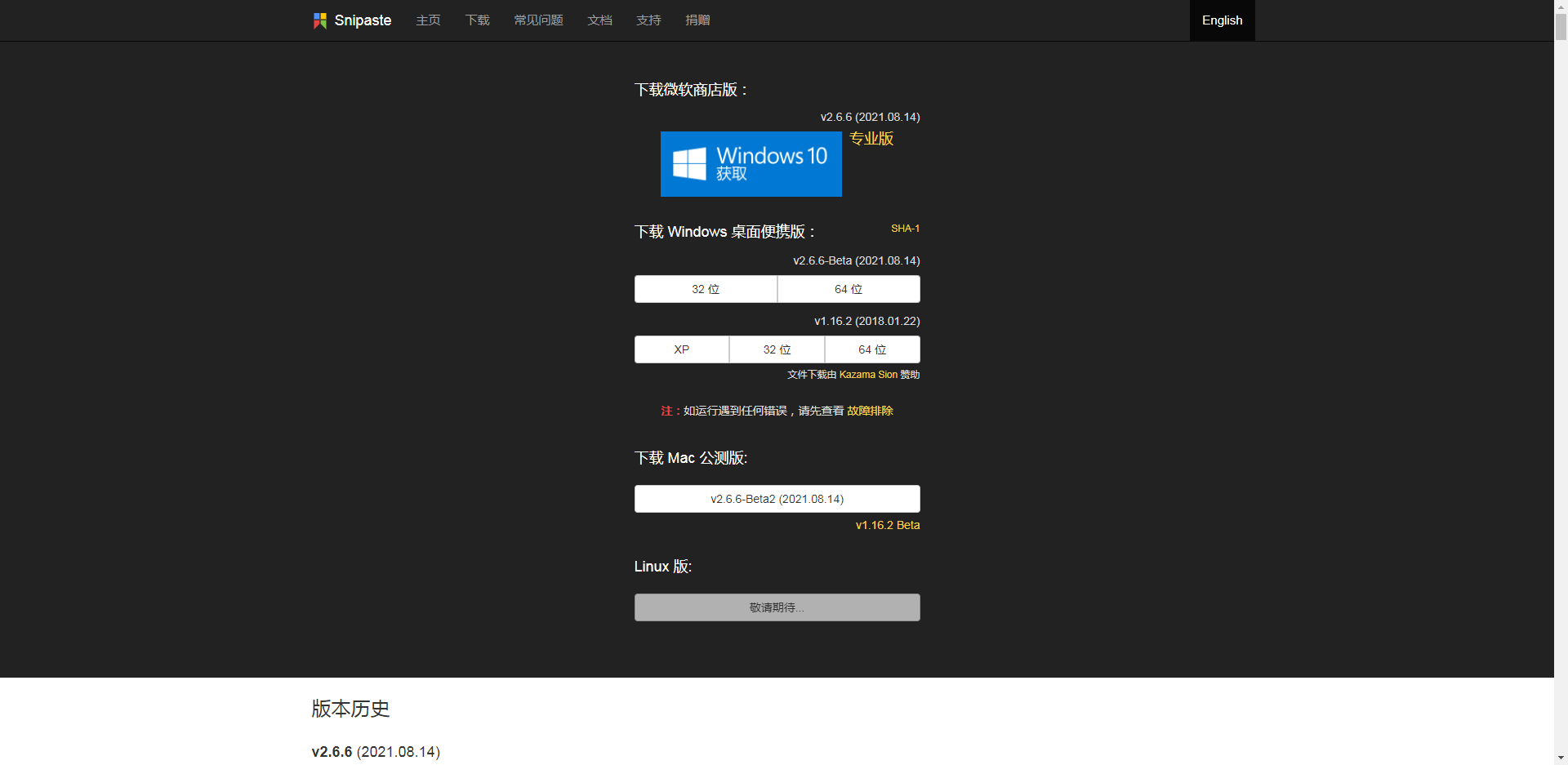Download the v1.16.2 XP build
Screen dimensions: 1568x765
pos(682,349)
